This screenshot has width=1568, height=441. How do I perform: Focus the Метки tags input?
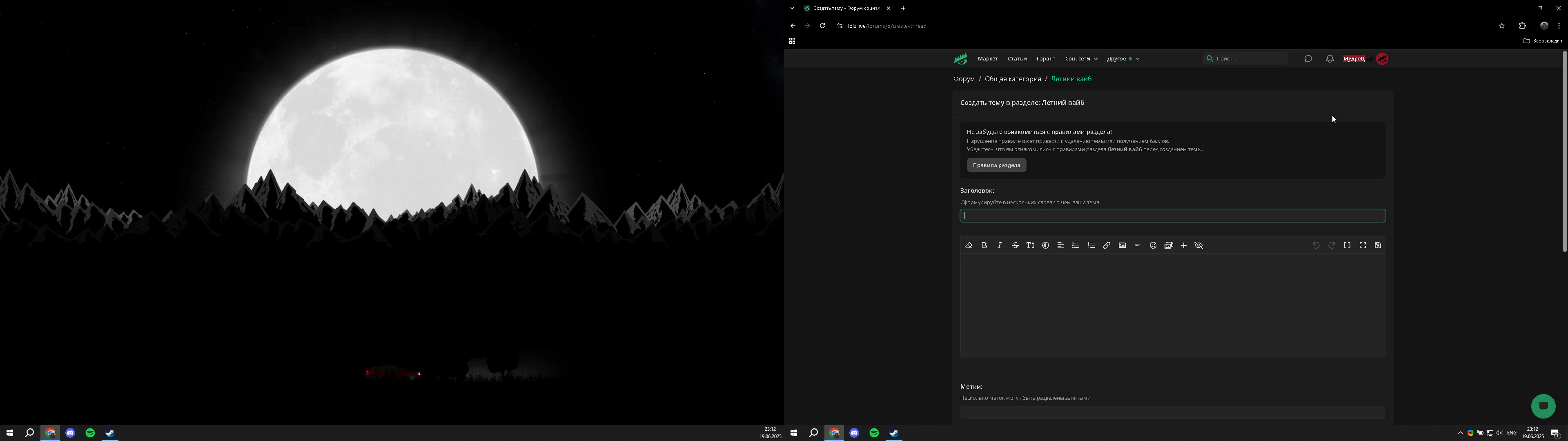point(1172,412)
